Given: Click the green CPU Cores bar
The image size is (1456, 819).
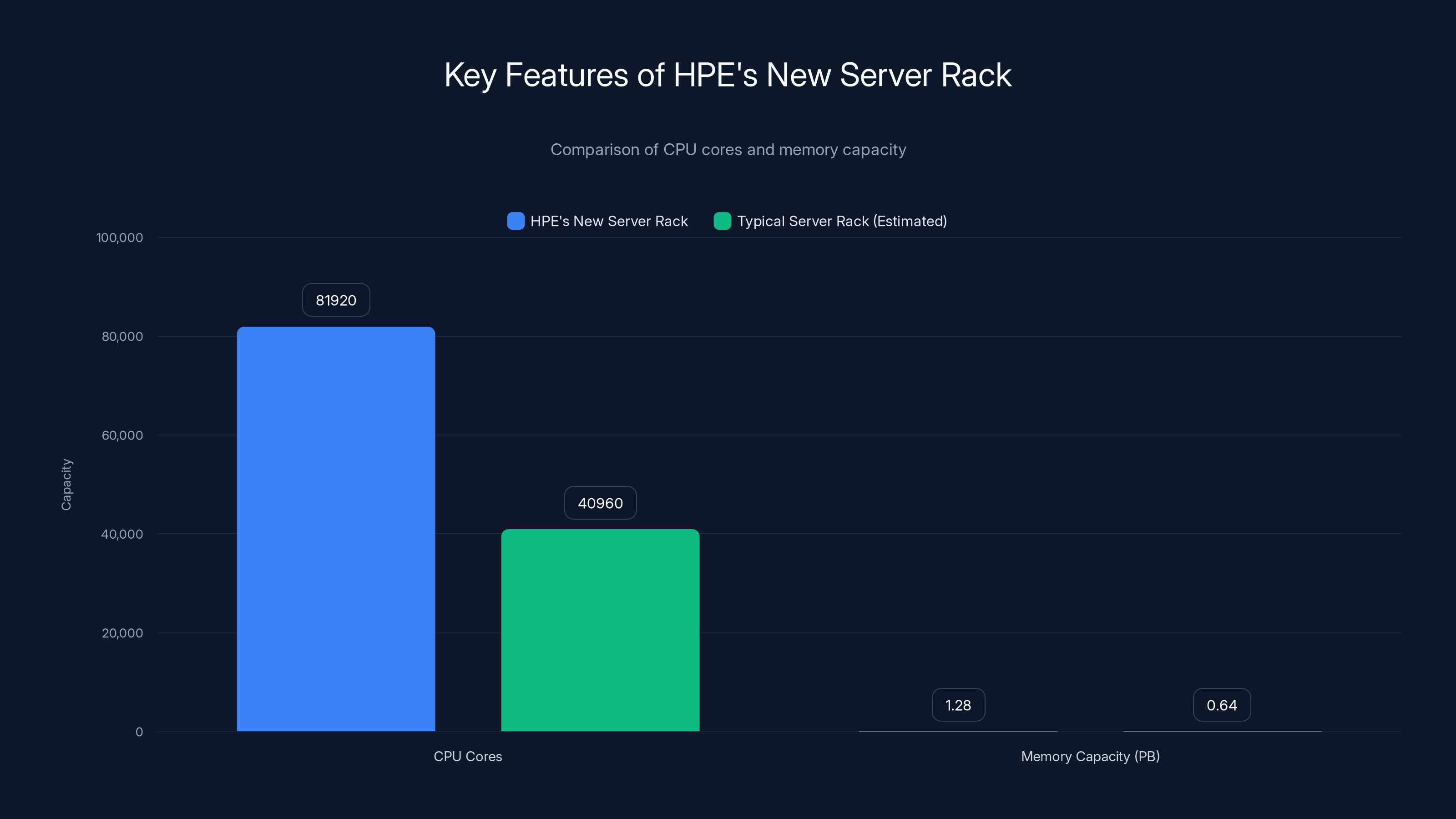Looking at the screenshot, I should click(x=600, y=630).
